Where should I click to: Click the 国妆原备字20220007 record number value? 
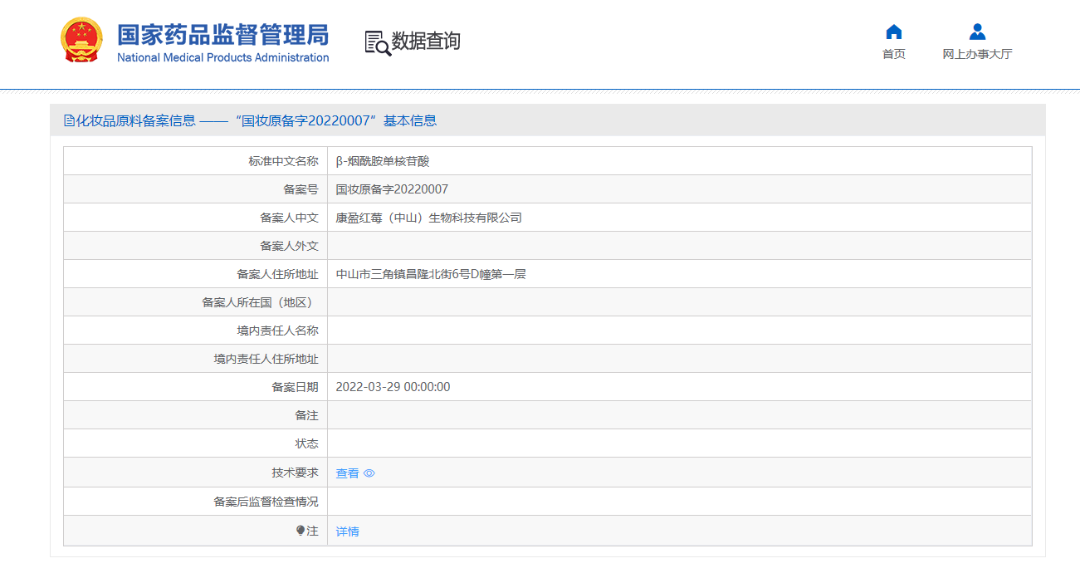tap(392, 189)
